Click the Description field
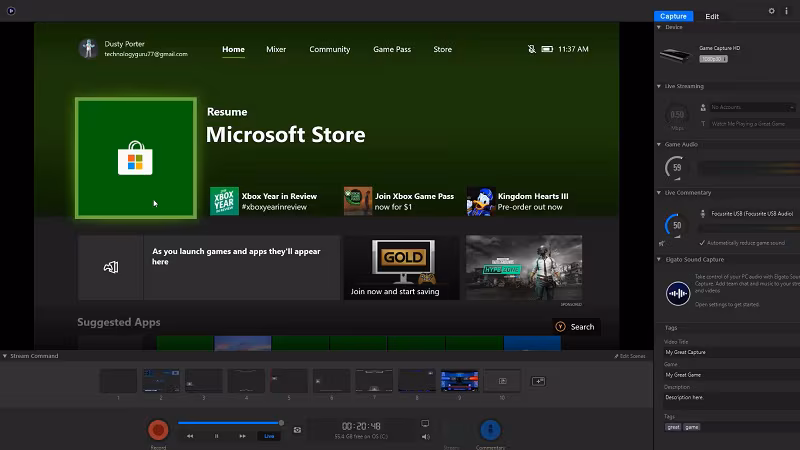The image size is (800, 450). [x=732, y=401]
